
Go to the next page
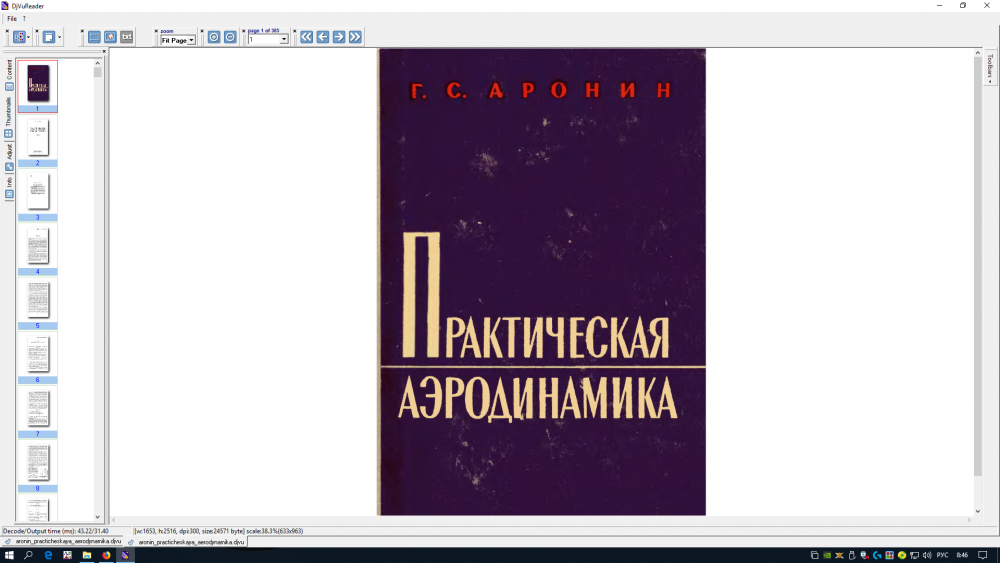point(339,37)
